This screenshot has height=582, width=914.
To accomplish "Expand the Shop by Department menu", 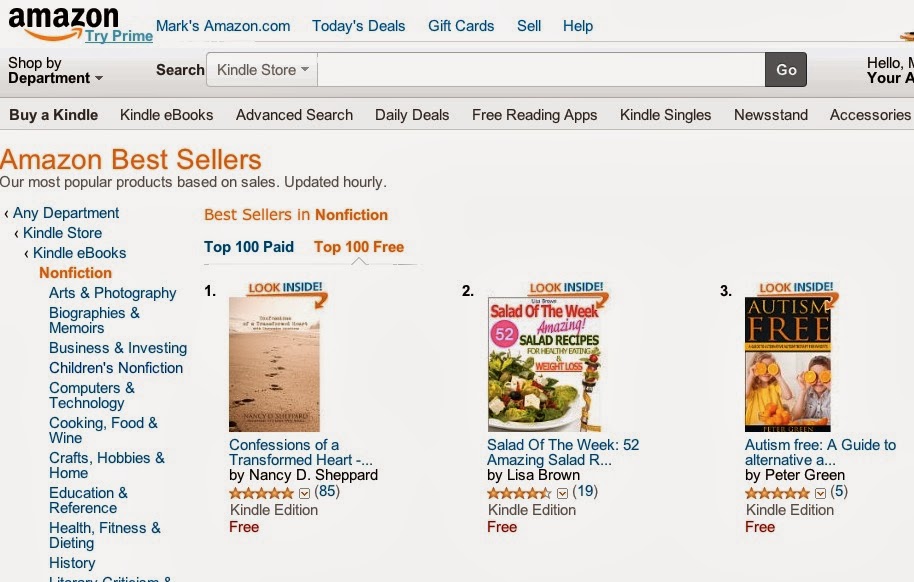I will pyautogui.click(x=55, y=70).
